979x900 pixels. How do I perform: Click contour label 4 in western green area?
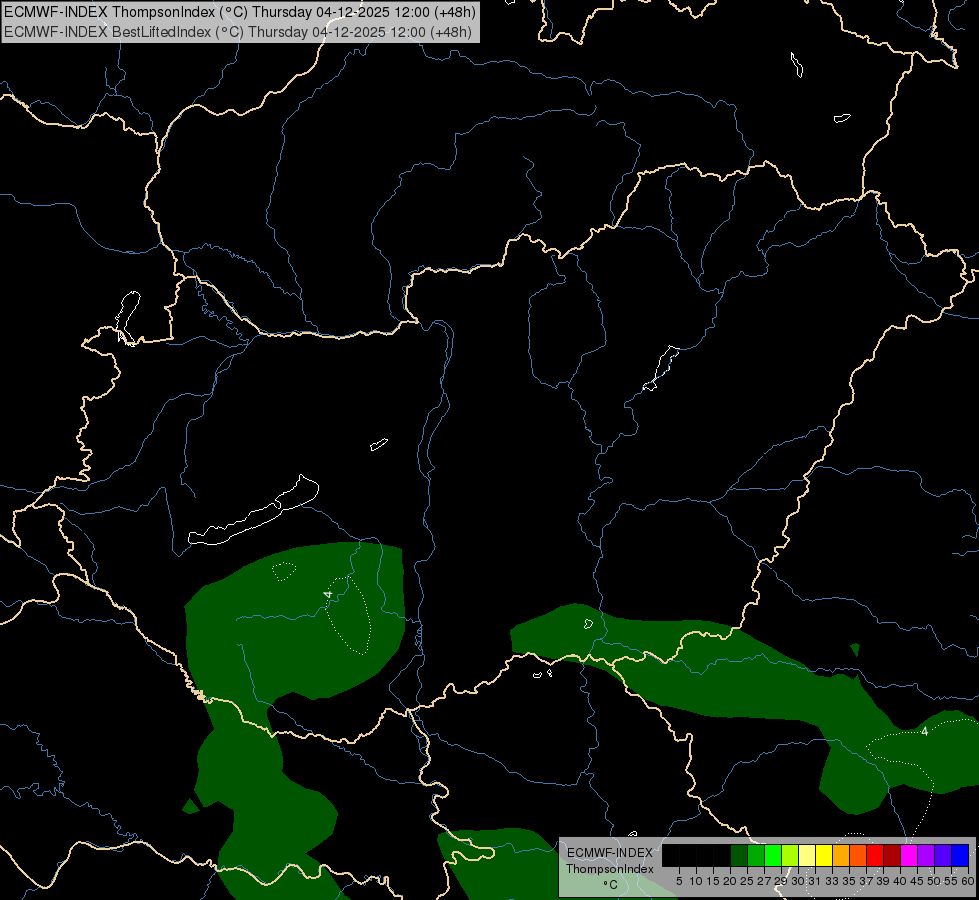coord(327,594)
